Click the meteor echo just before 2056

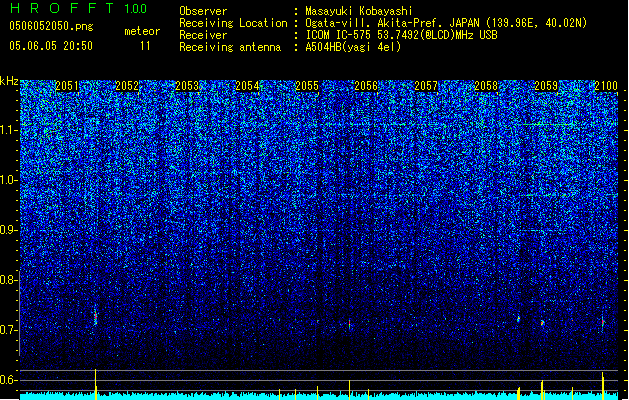tap(349, 324)
